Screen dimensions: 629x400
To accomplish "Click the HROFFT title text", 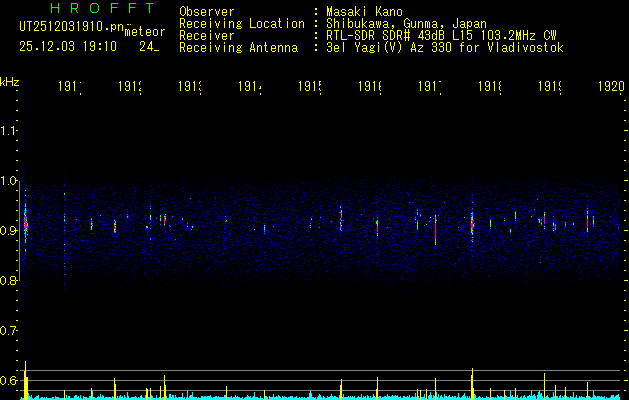I will [103, 8].
